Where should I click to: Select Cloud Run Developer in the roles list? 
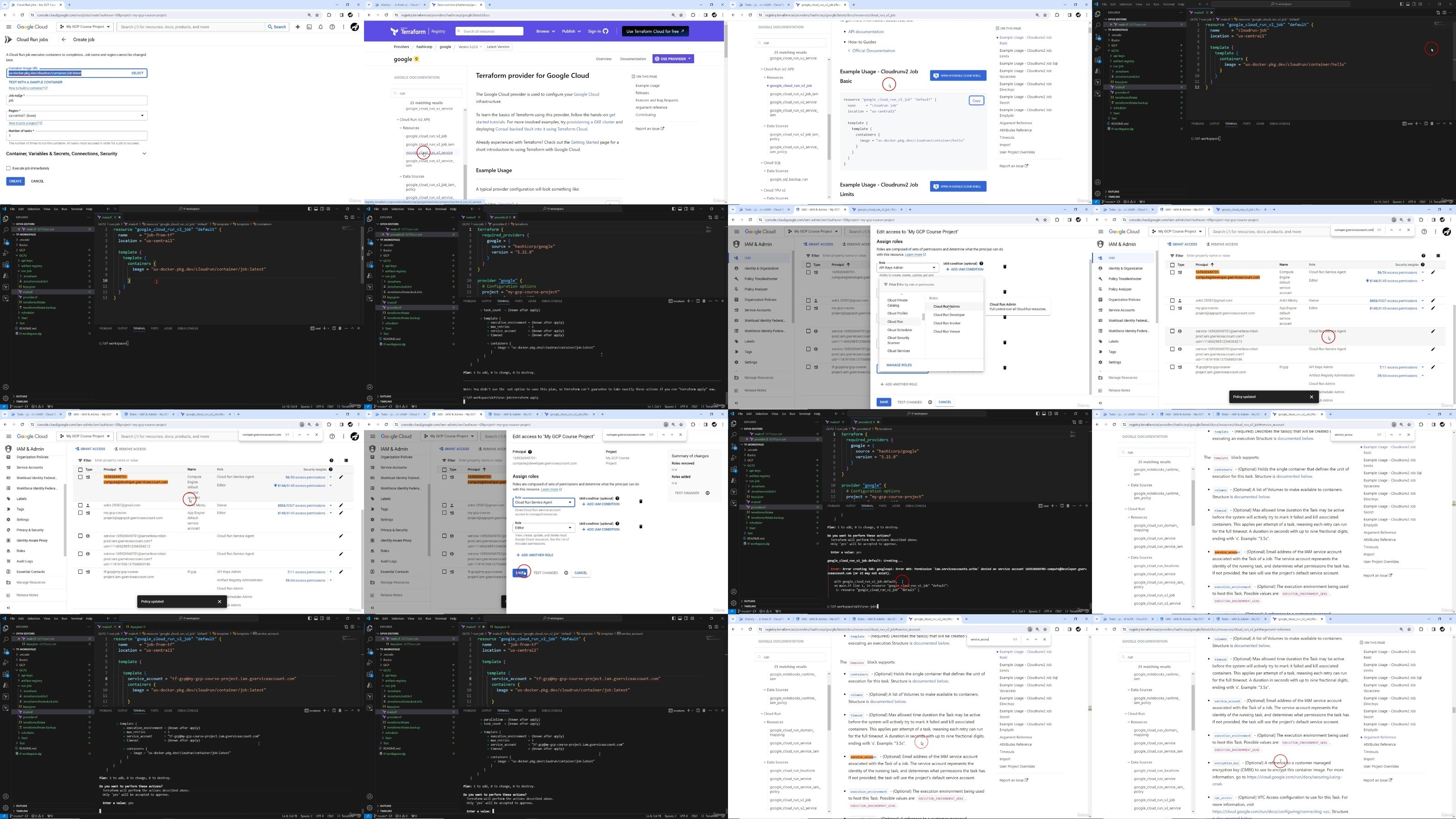(x=949, y=315)
